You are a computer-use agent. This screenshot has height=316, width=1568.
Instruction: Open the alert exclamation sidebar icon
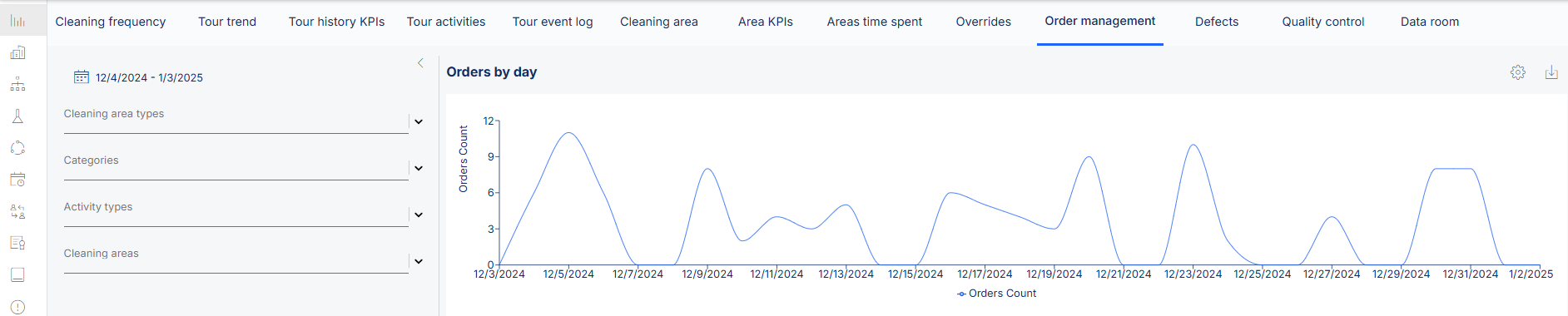pos(17,307)
